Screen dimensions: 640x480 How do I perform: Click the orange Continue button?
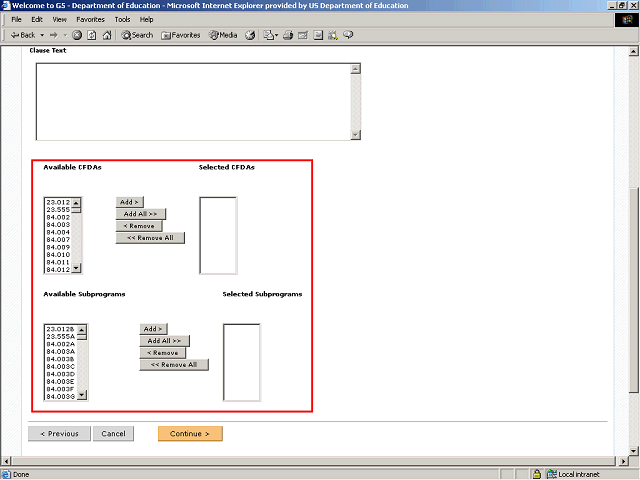click(189, 434)
